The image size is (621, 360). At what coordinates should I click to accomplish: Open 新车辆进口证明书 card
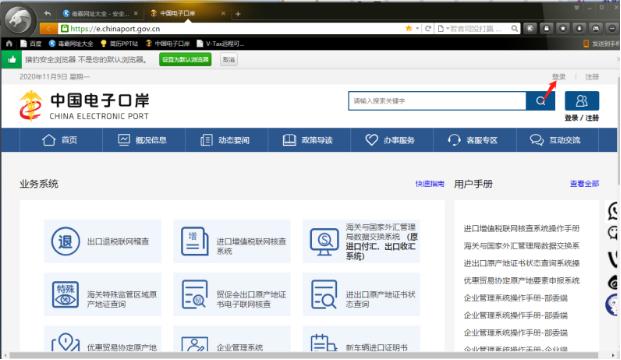tap(362, 340)
